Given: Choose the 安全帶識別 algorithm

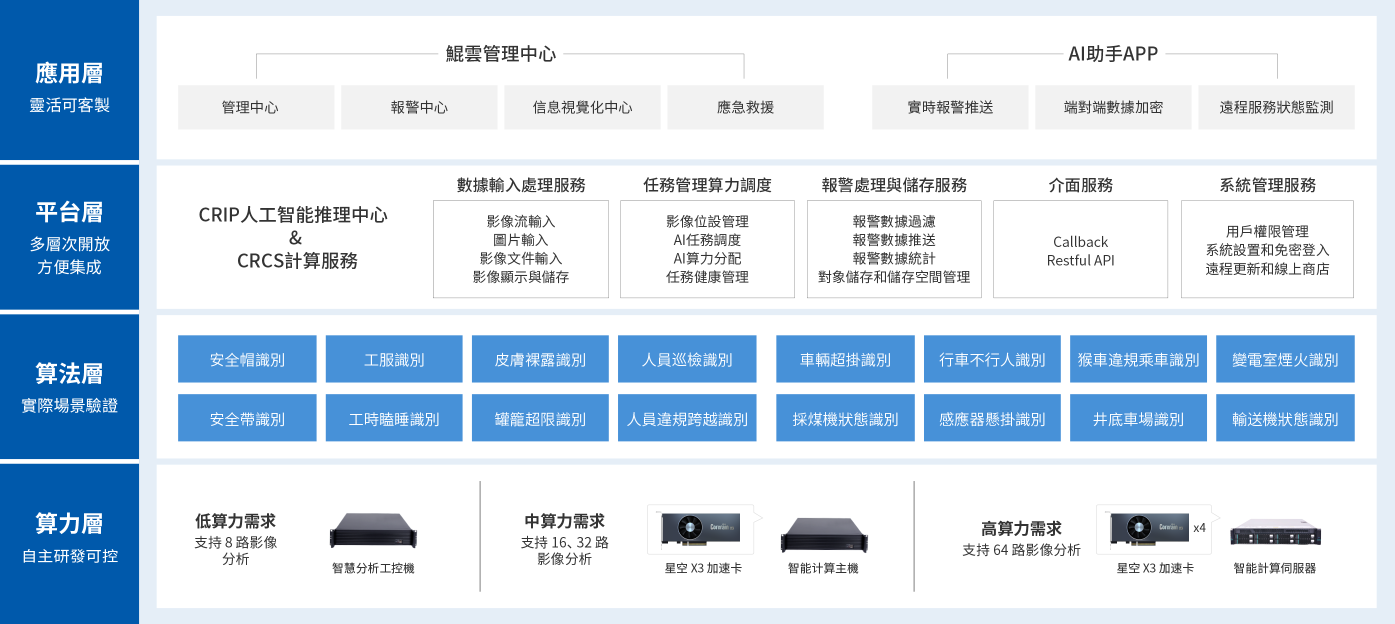Looking at the screenshot, I should [247, 418].
